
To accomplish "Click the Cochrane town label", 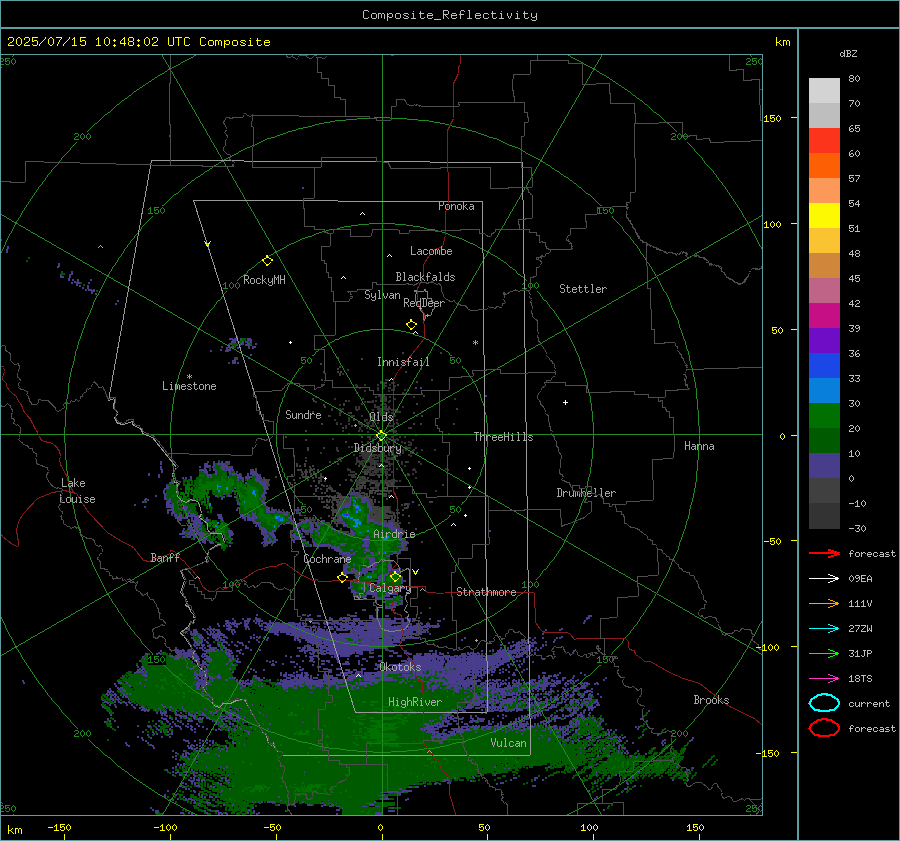I will click(x=327, y=559).
